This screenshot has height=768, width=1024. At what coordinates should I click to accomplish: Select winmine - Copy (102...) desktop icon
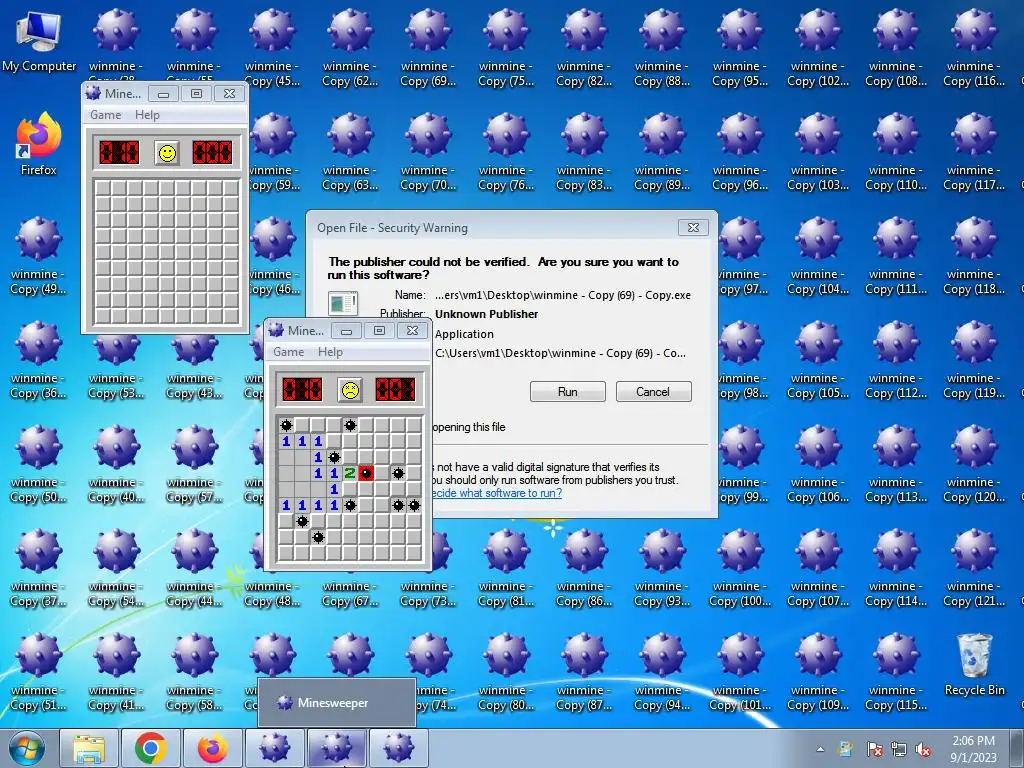818,46
